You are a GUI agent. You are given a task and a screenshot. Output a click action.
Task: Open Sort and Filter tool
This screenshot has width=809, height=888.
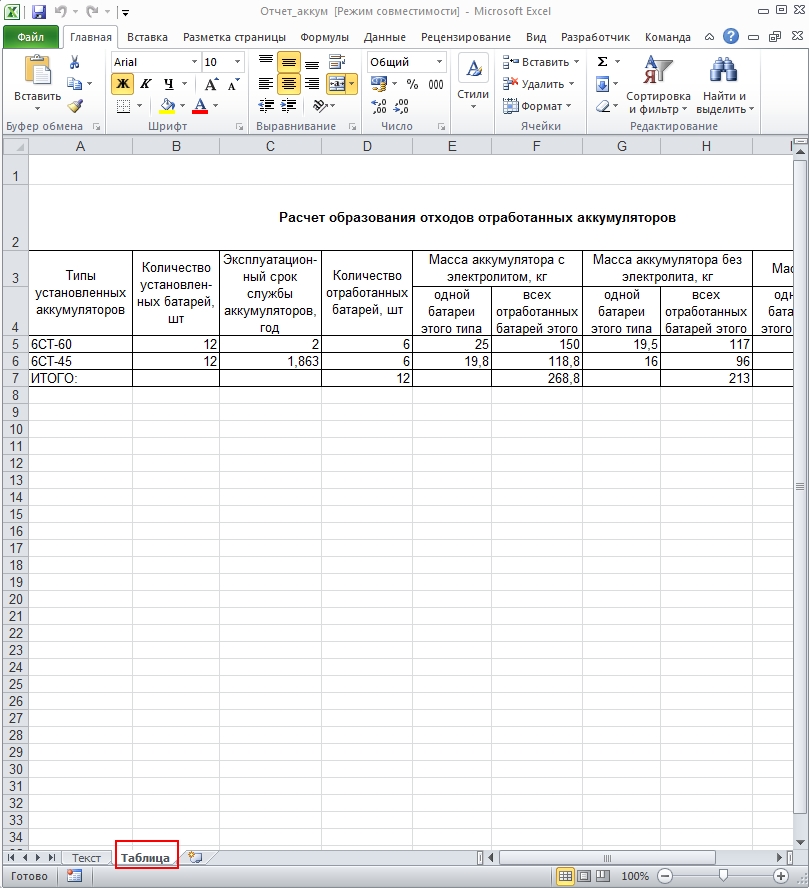click(658, 85)
